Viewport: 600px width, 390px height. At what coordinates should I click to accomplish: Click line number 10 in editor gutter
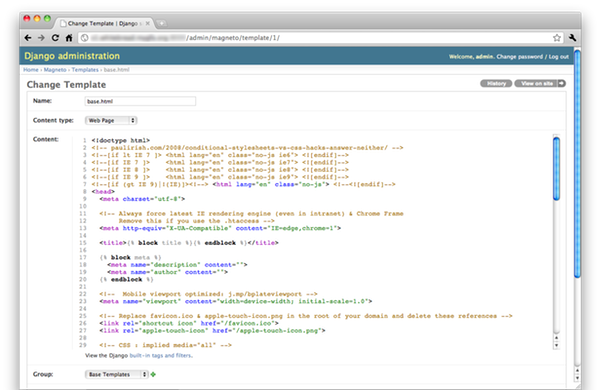coord(83,206)
